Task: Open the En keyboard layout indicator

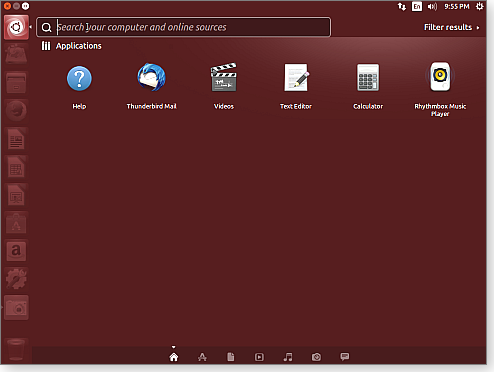Action: 417,7
